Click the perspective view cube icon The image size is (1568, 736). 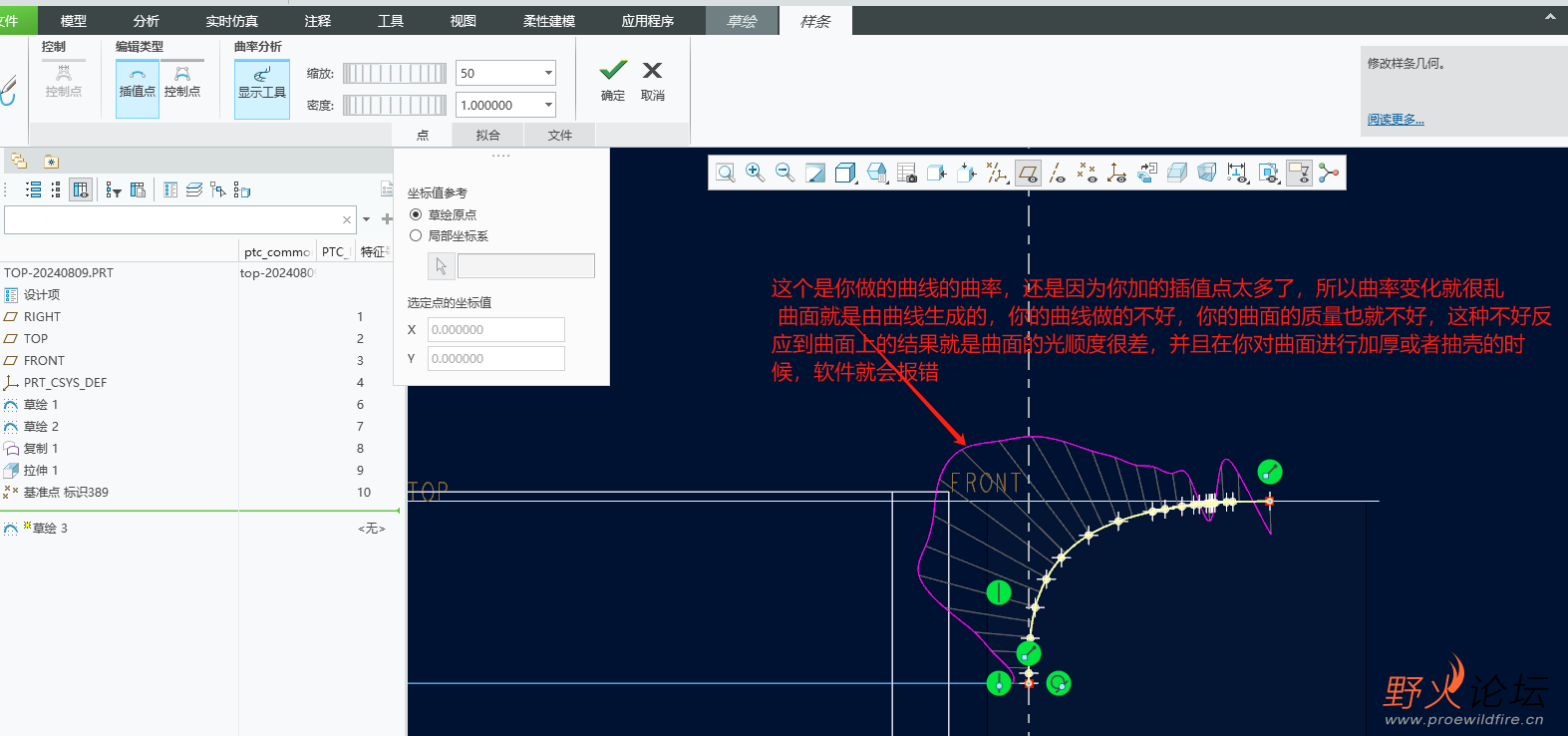(1207, 173)
